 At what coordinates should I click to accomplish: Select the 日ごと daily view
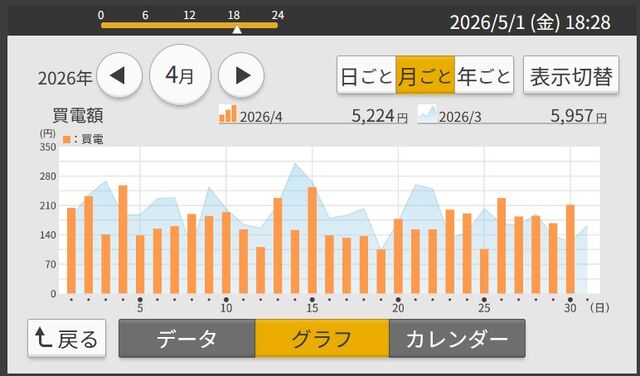(367, 76)
